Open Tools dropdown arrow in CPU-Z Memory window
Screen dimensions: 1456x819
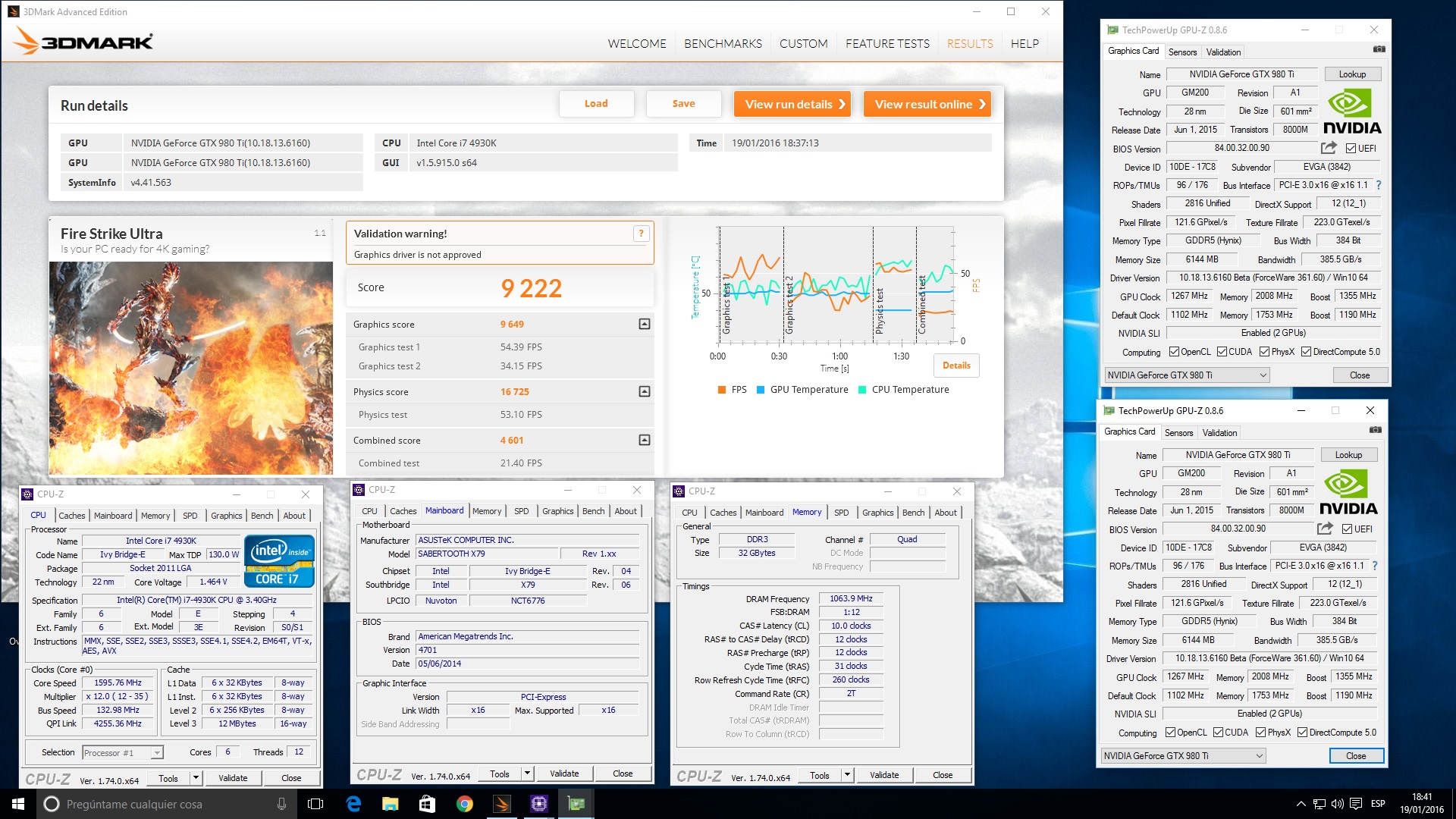847,775
